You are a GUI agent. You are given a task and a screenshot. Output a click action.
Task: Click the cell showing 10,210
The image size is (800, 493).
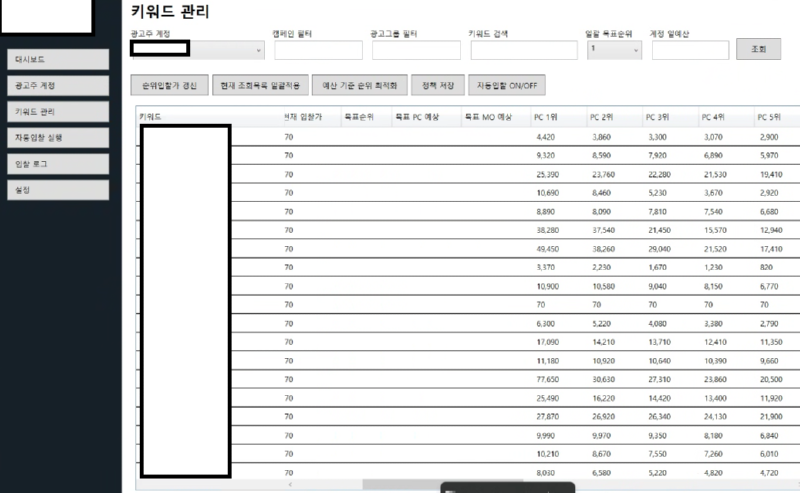pos(547,454)
